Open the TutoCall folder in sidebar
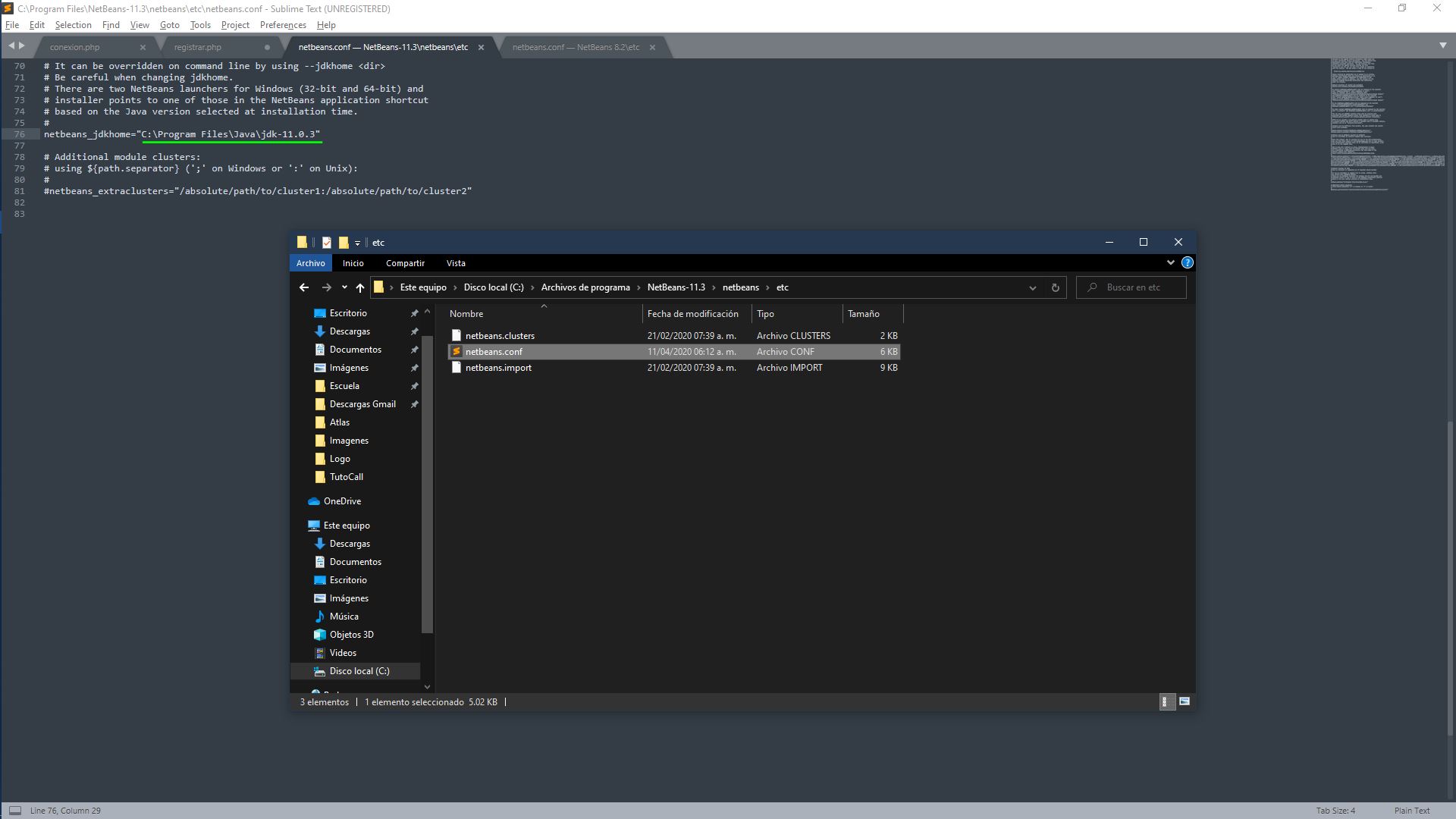Screen dimensions: 1456x819 (346, 477)
